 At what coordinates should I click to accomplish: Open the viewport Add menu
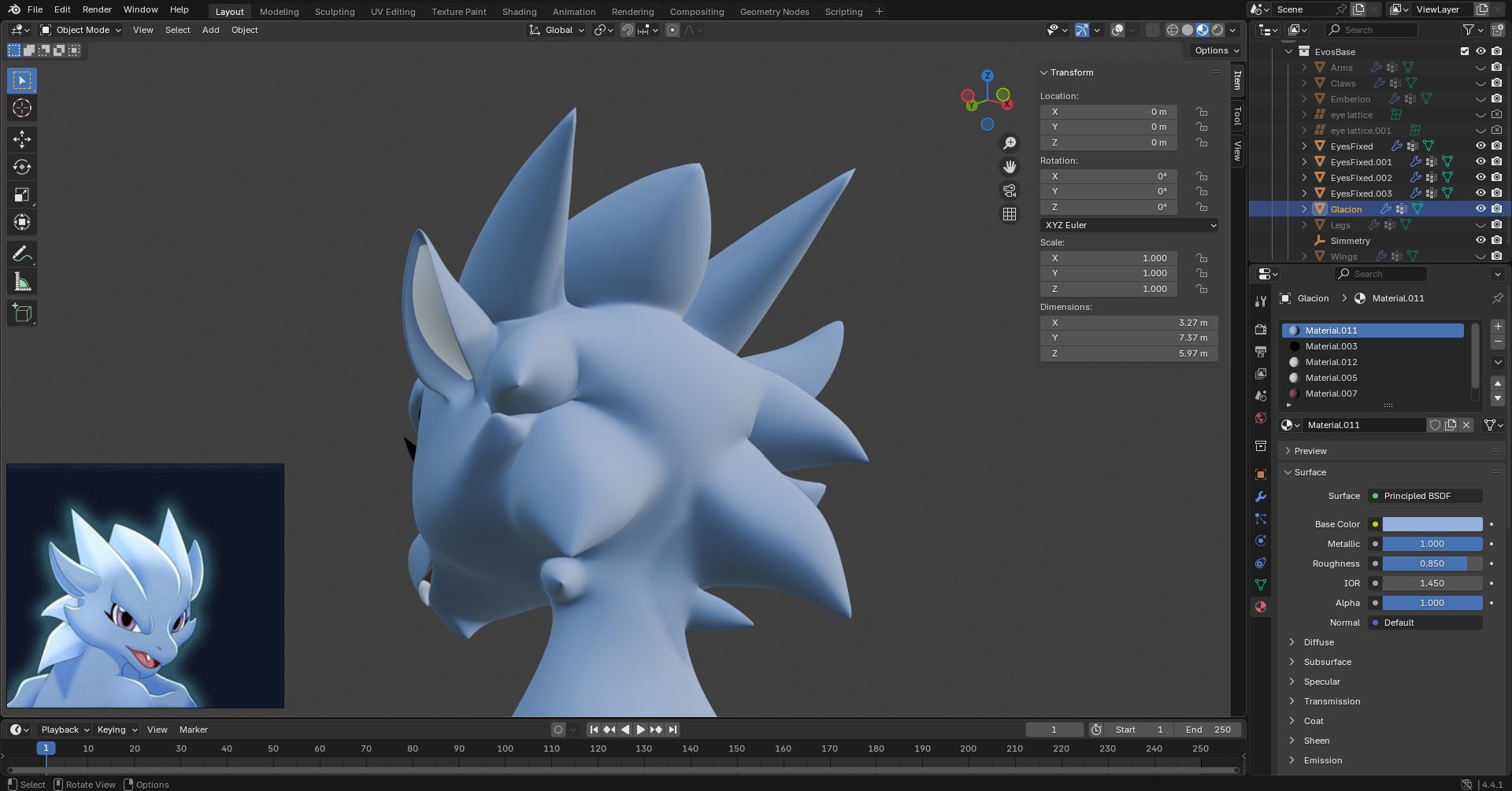click(210, 30)
